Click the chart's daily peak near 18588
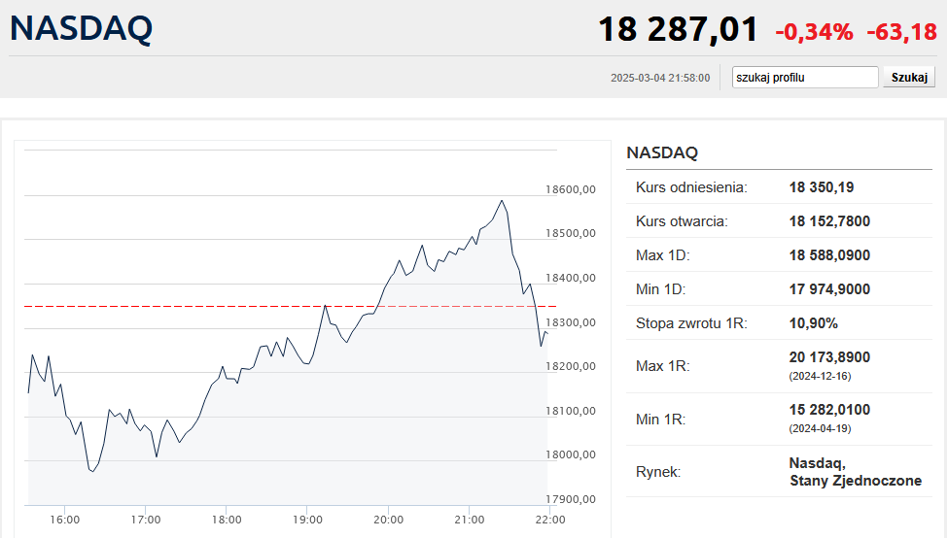The height and width of the screenshot is (538, 948). click(502, 201)
